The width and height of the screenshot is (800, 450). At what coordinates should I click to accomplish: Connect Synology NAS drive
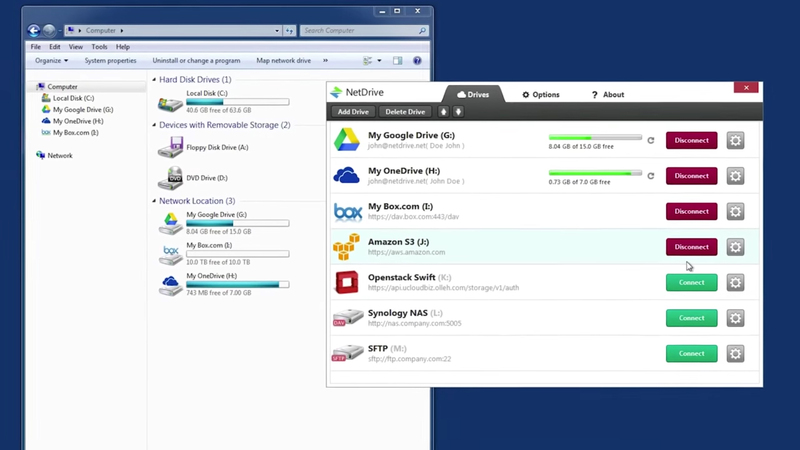[691, 318]
